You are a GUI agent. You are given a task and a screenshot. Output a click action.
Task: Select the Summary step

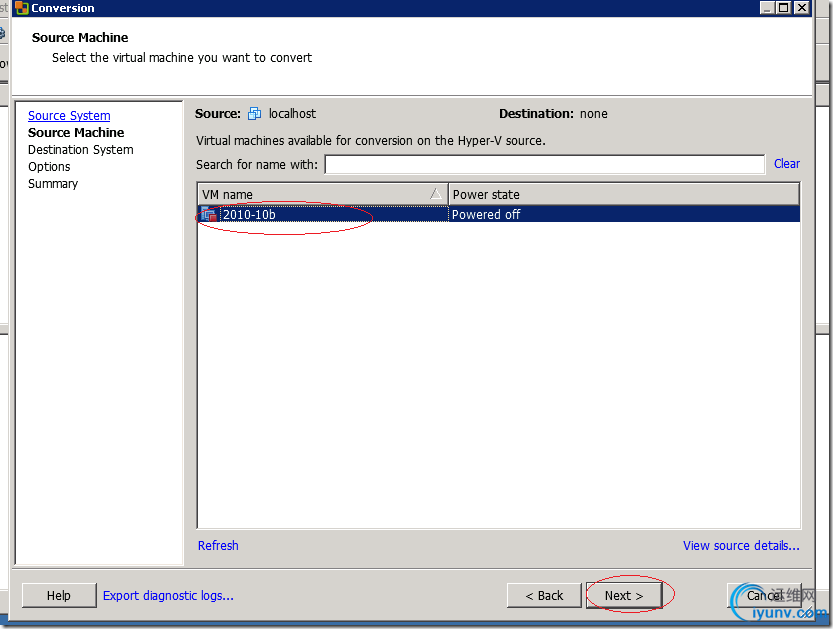pos(53,183)
